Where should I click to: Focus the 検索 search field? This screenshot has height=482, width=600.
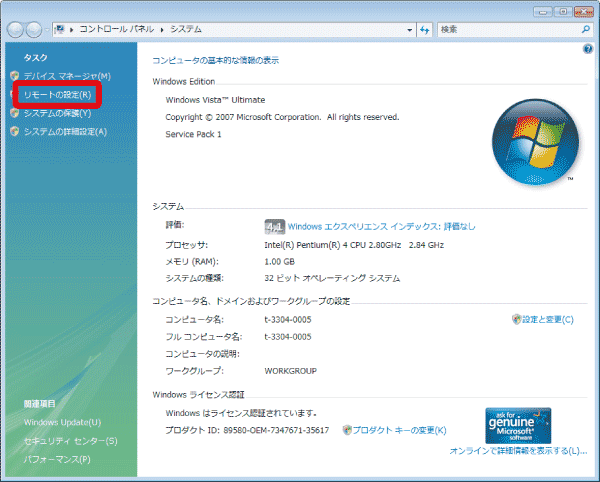point(509,29)
